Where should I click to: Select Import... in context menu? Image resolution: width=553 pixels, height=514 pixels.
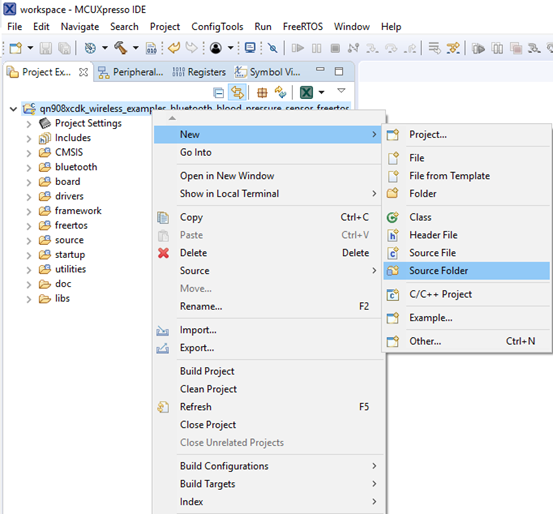[x=268, y=330]
